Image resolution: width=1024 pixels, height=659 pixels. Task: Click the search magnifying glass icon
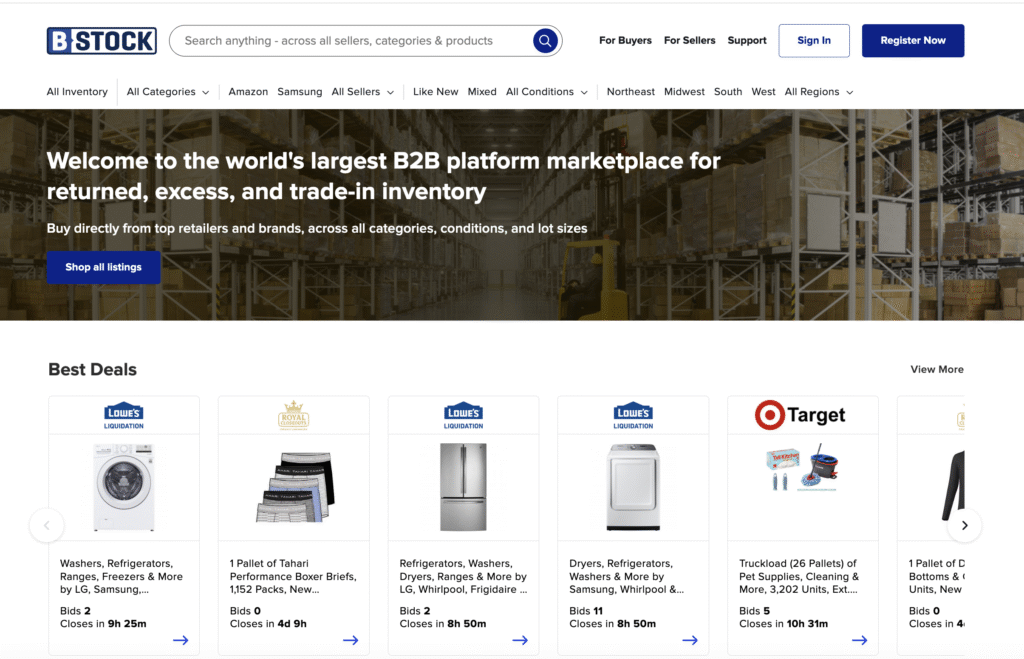[544, 41]
